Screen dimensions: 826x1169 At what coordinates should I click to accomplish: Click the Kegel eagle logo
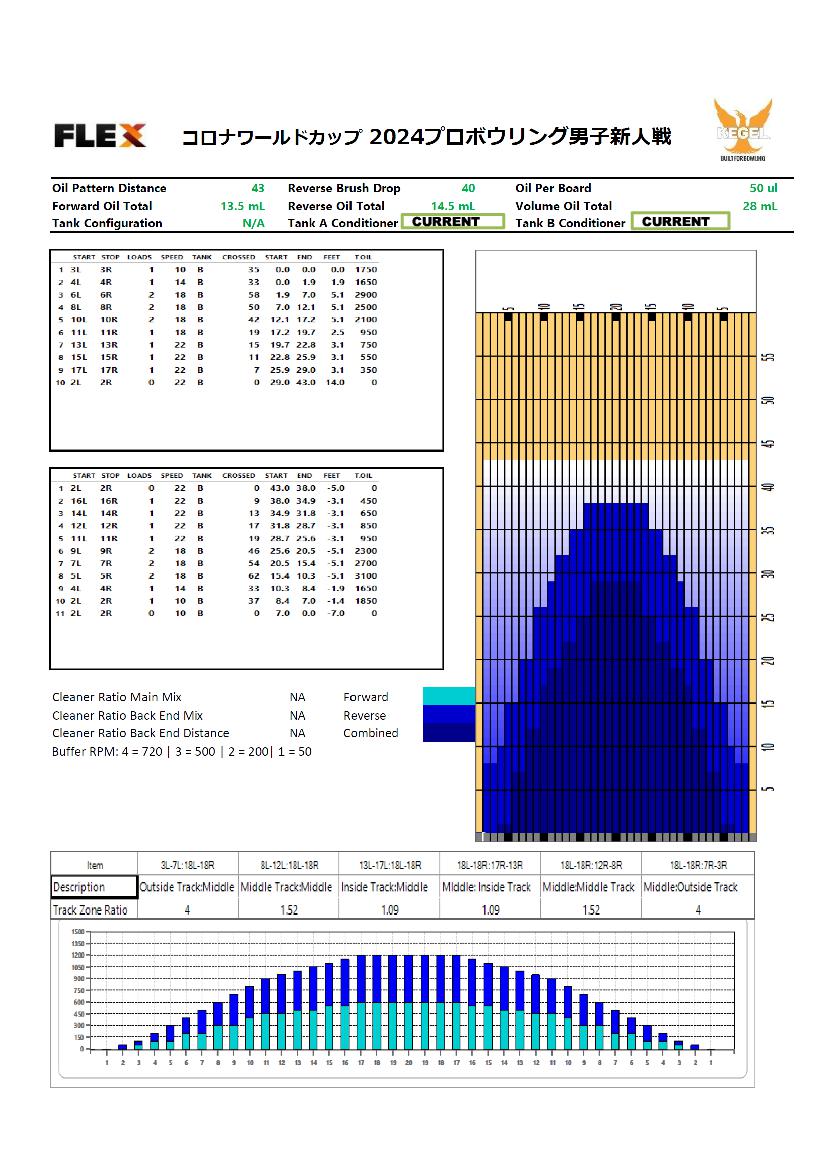point(743,130)
